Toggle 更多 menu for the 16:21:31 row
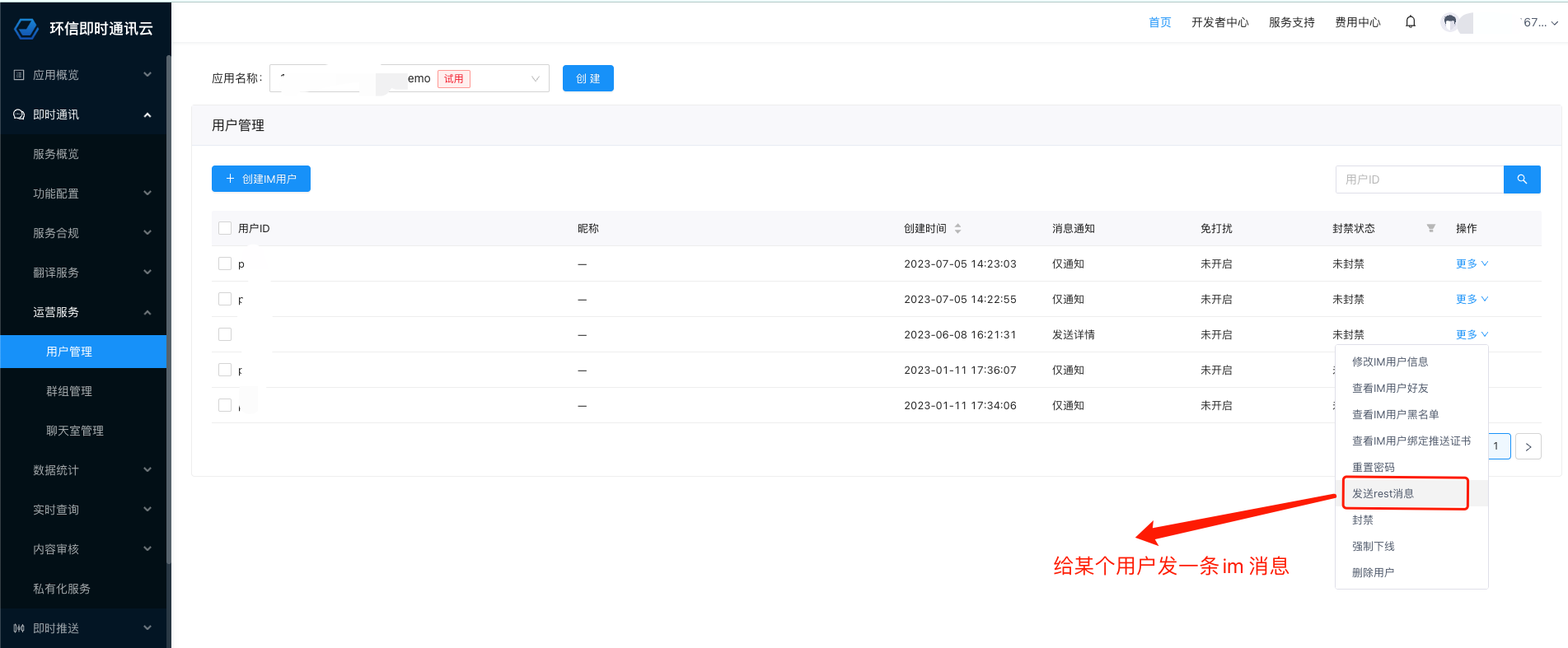The width and height of the screenshot is (1568, 648). tap(1472, 334)
